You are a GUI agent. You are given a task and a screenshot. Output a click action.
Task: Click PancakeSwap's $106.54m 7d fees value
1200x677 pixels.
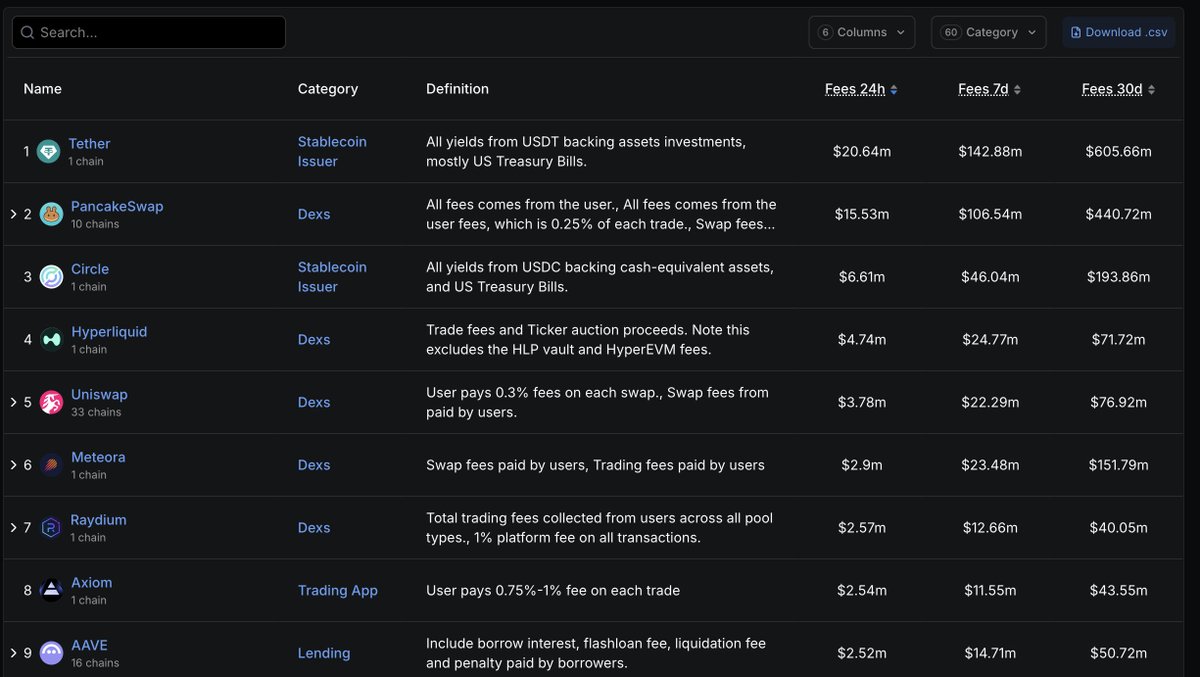pyautogui.click(x=990, y=214)
